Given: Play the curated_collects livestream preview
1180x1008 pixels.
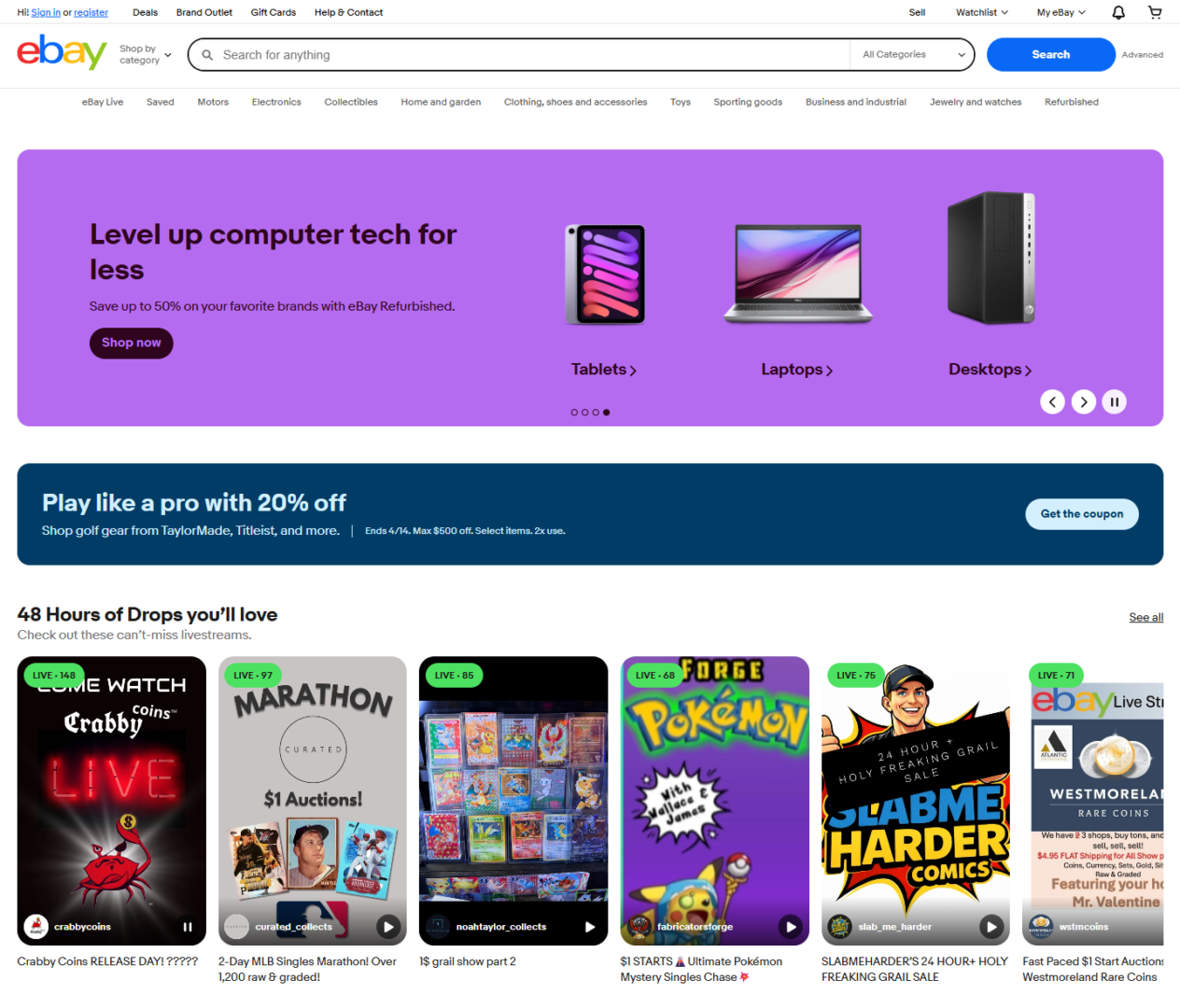Looking at the screenshot, I should point(388,927).
